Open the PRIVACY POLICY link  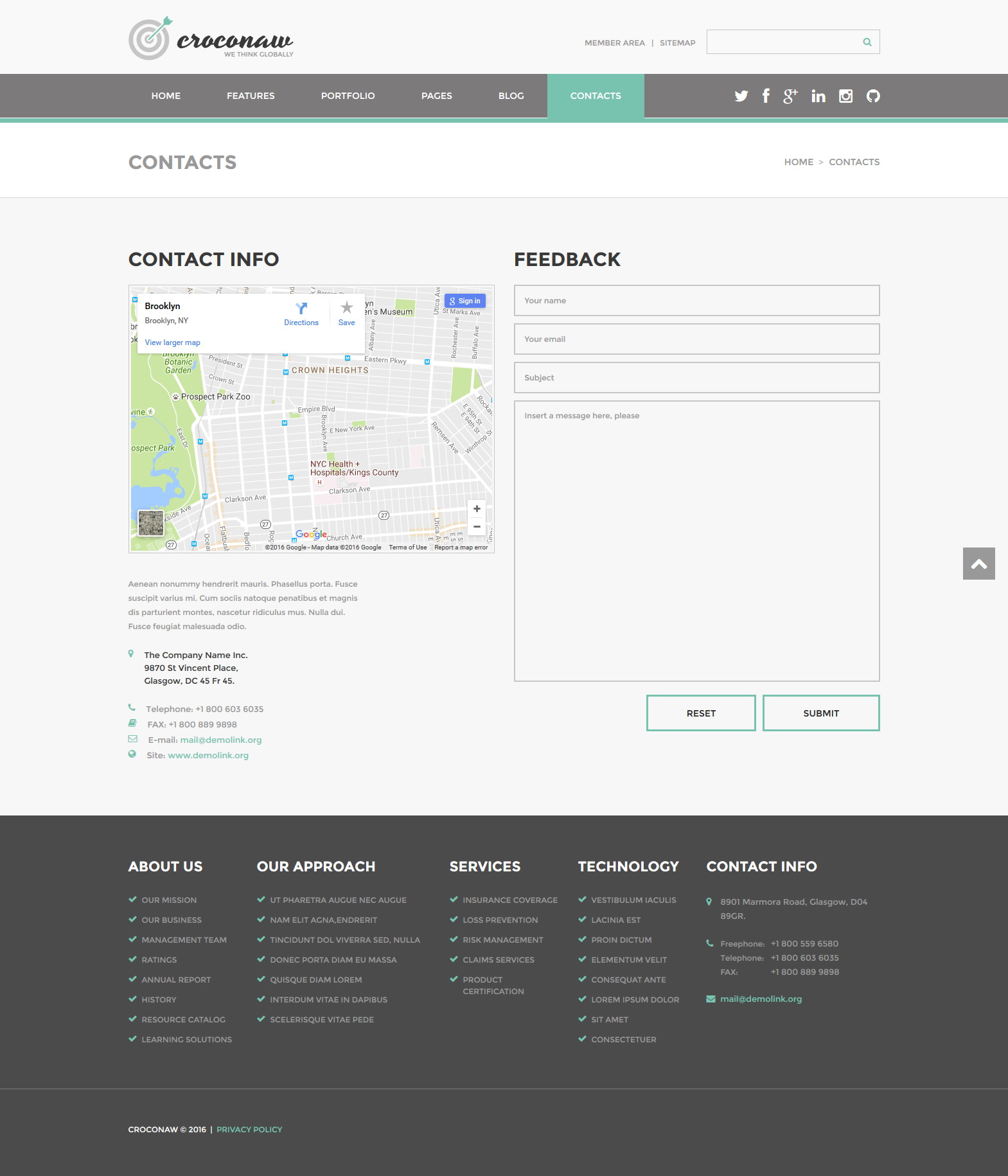point(249,1130)
